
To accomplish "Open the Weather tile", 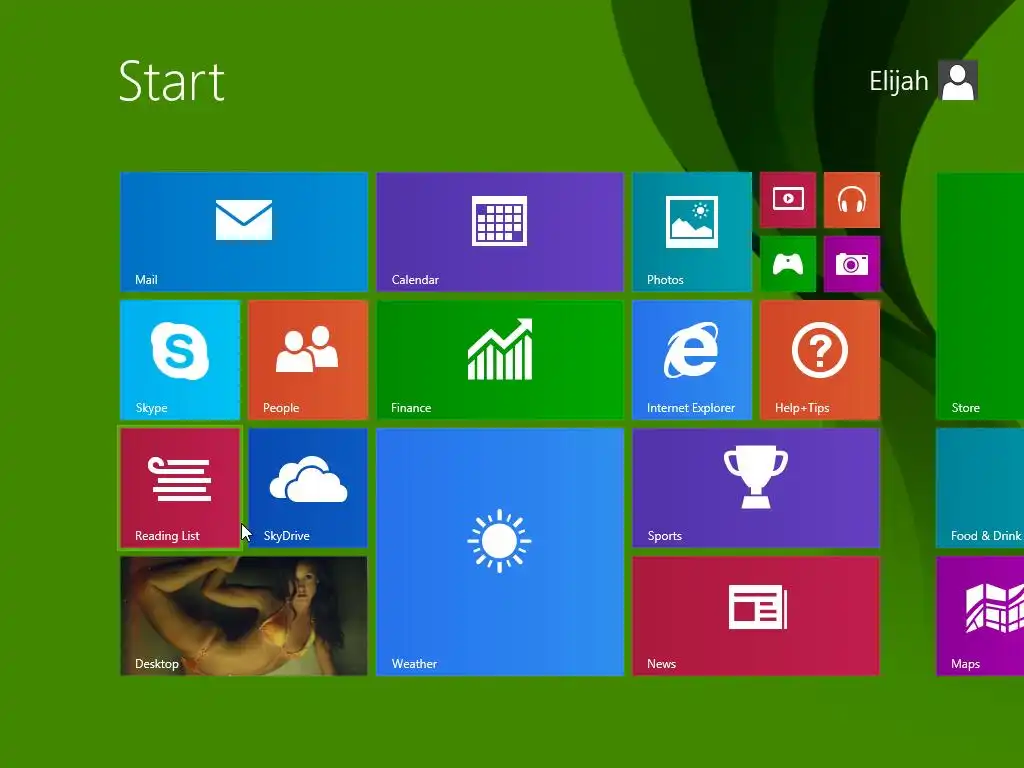I will click(x=500, y=552).
